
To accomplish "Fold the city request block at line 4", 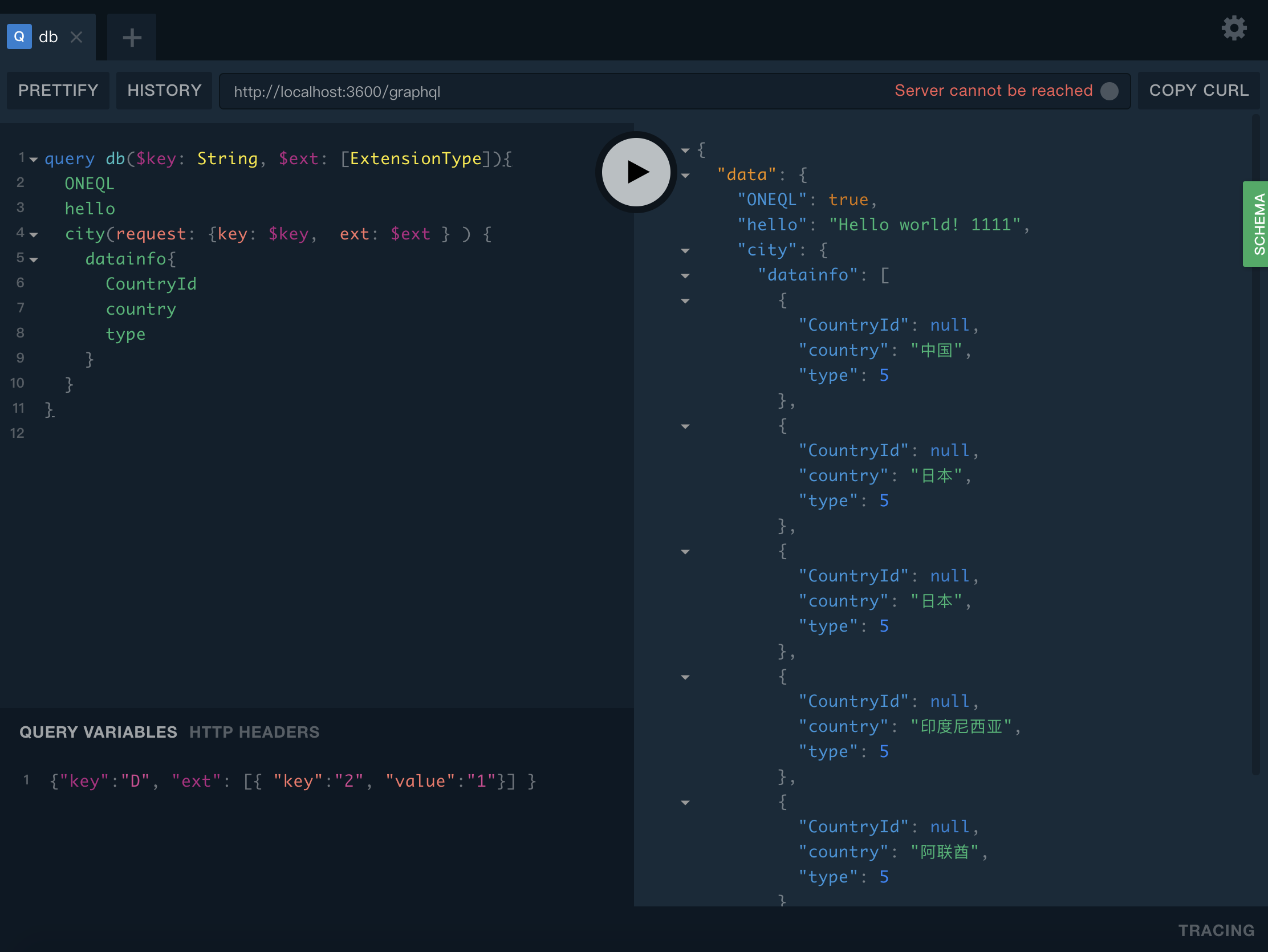I will point(34,234).
